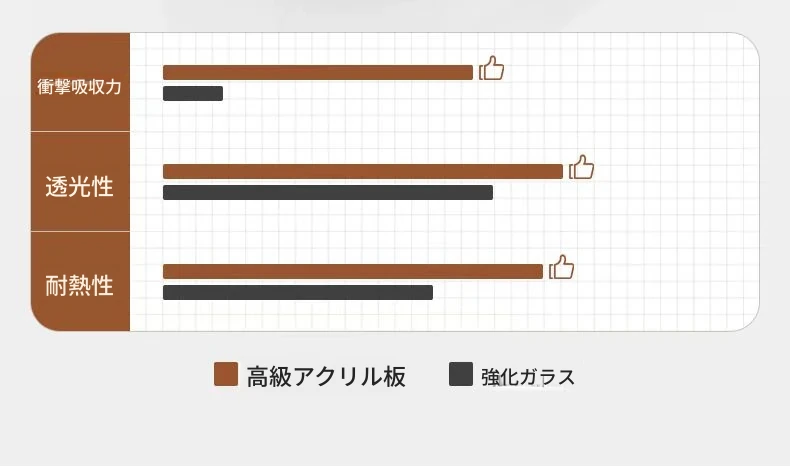Screen dimensions: 790x467
Task: Click brown acrylic bar for 衝撃吸収力
Action: [318, 73]
